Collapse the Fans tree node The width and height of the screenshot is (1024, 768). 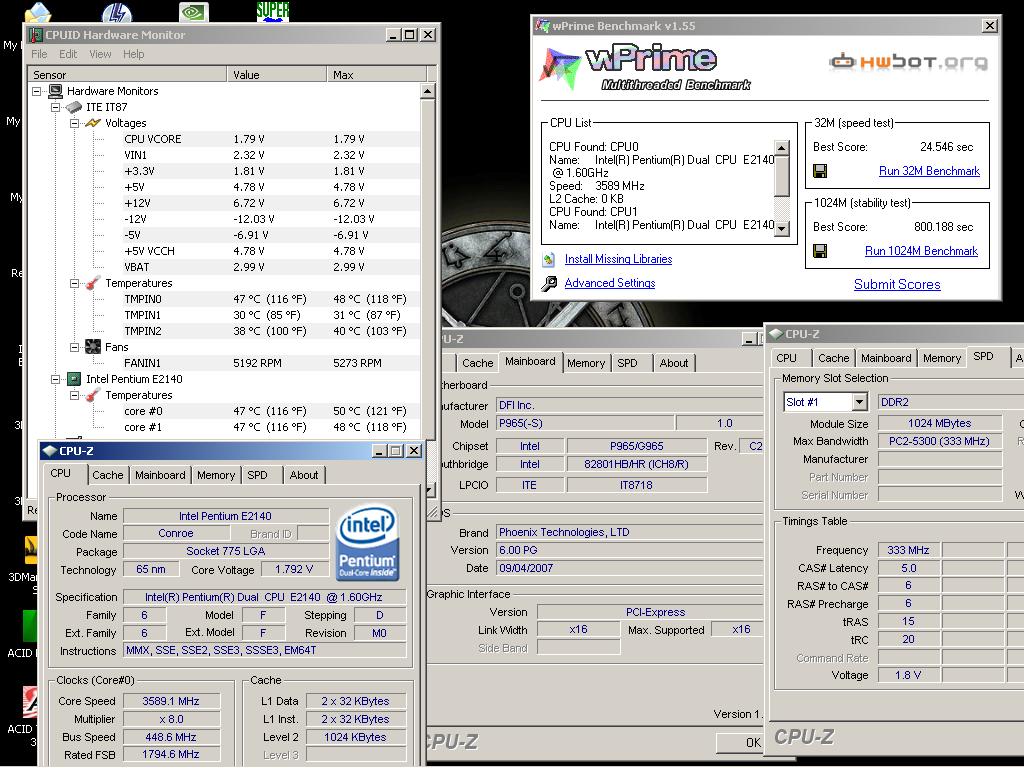point(74,347)
